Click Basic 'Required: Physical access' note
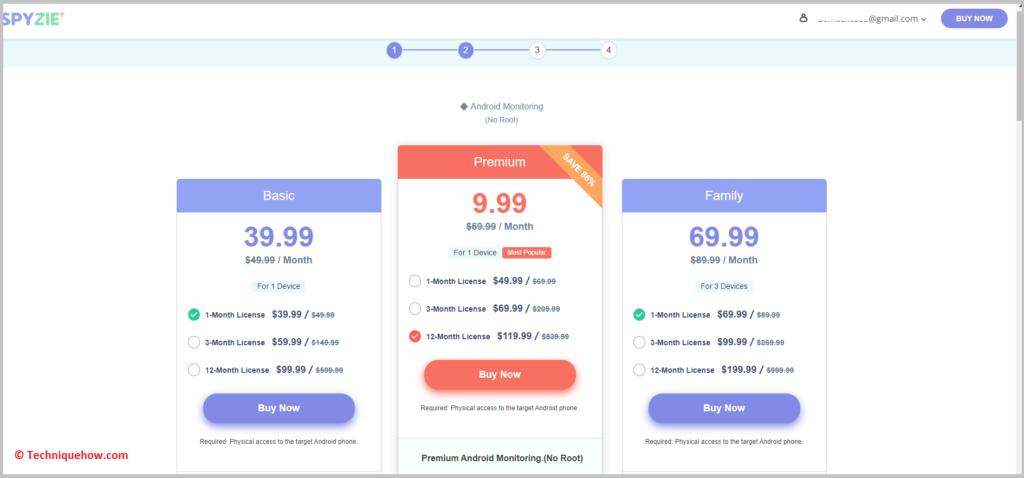1024x478 pixels. (x=279, y=441)
